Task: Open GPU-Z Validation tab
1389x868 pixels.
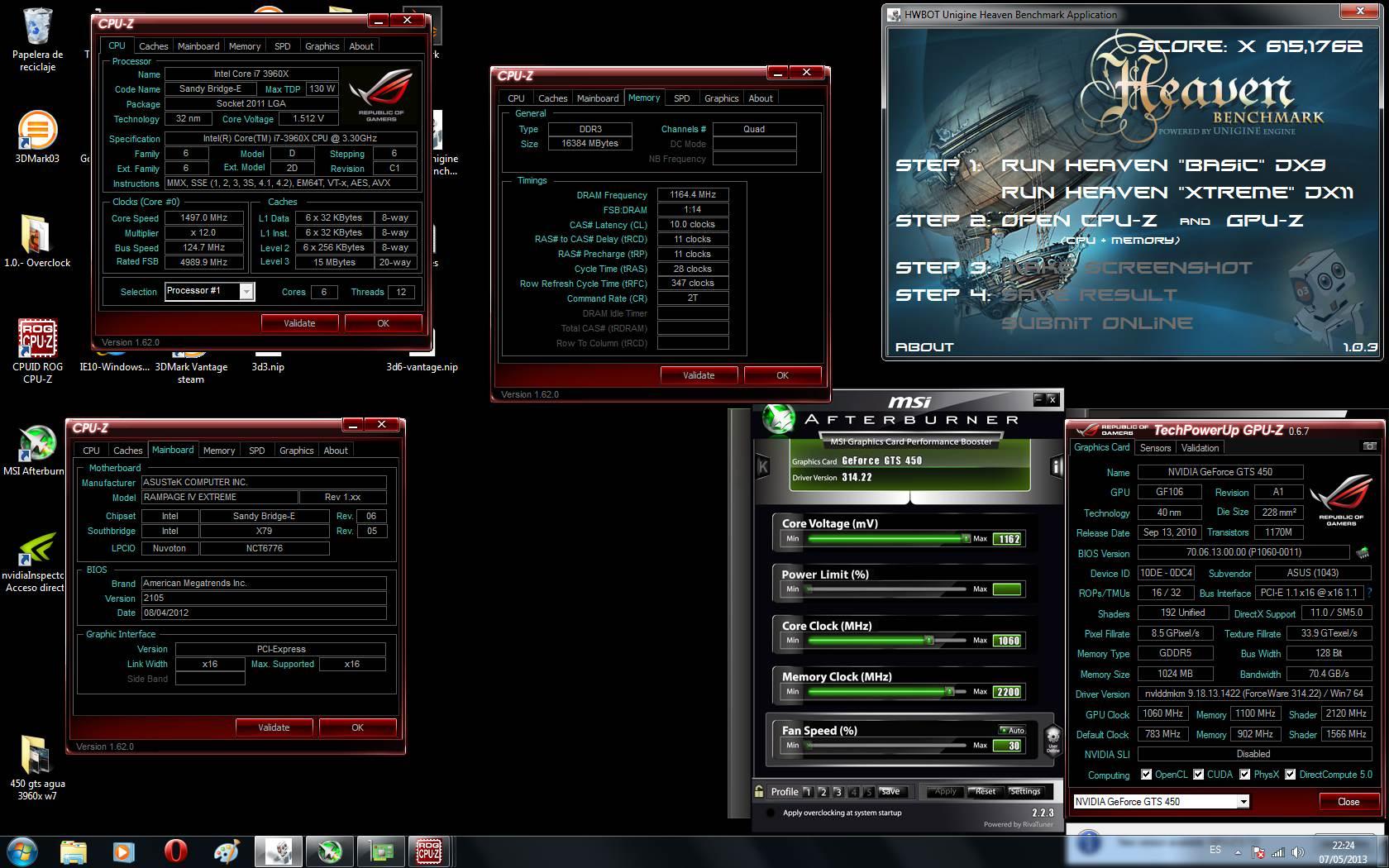Action: [x=1200, y=448]
